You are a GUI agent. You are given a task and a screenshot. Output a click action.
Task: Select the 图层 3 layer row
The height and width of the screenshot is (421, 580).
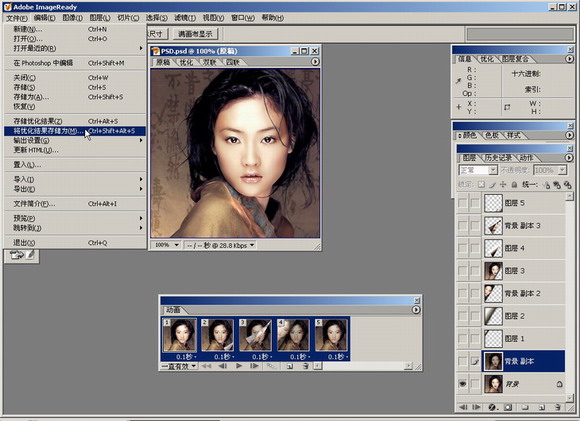(524, 270)
